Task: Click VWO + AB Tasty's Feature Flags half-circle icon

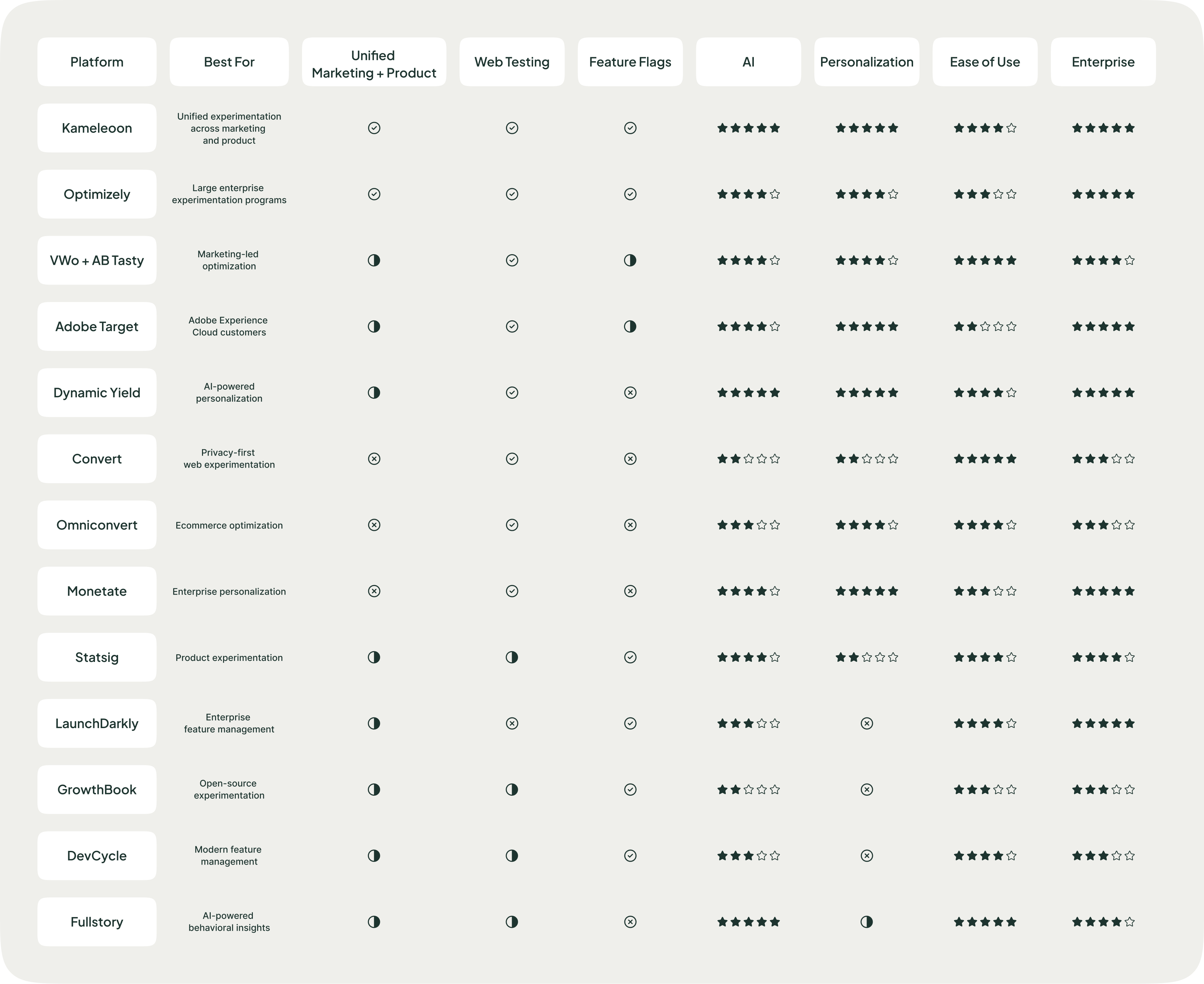Action: pos(630,260)
